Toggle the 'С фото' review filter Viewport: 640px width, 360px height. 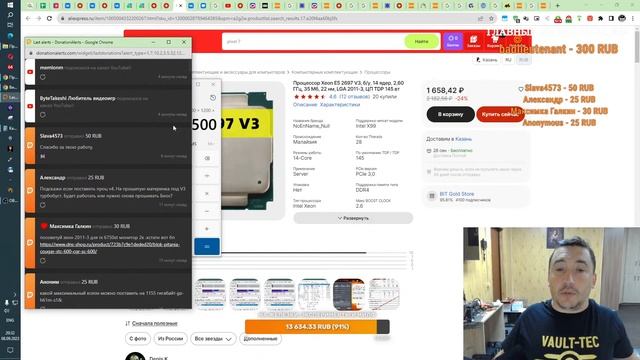[x=138, y=339]
